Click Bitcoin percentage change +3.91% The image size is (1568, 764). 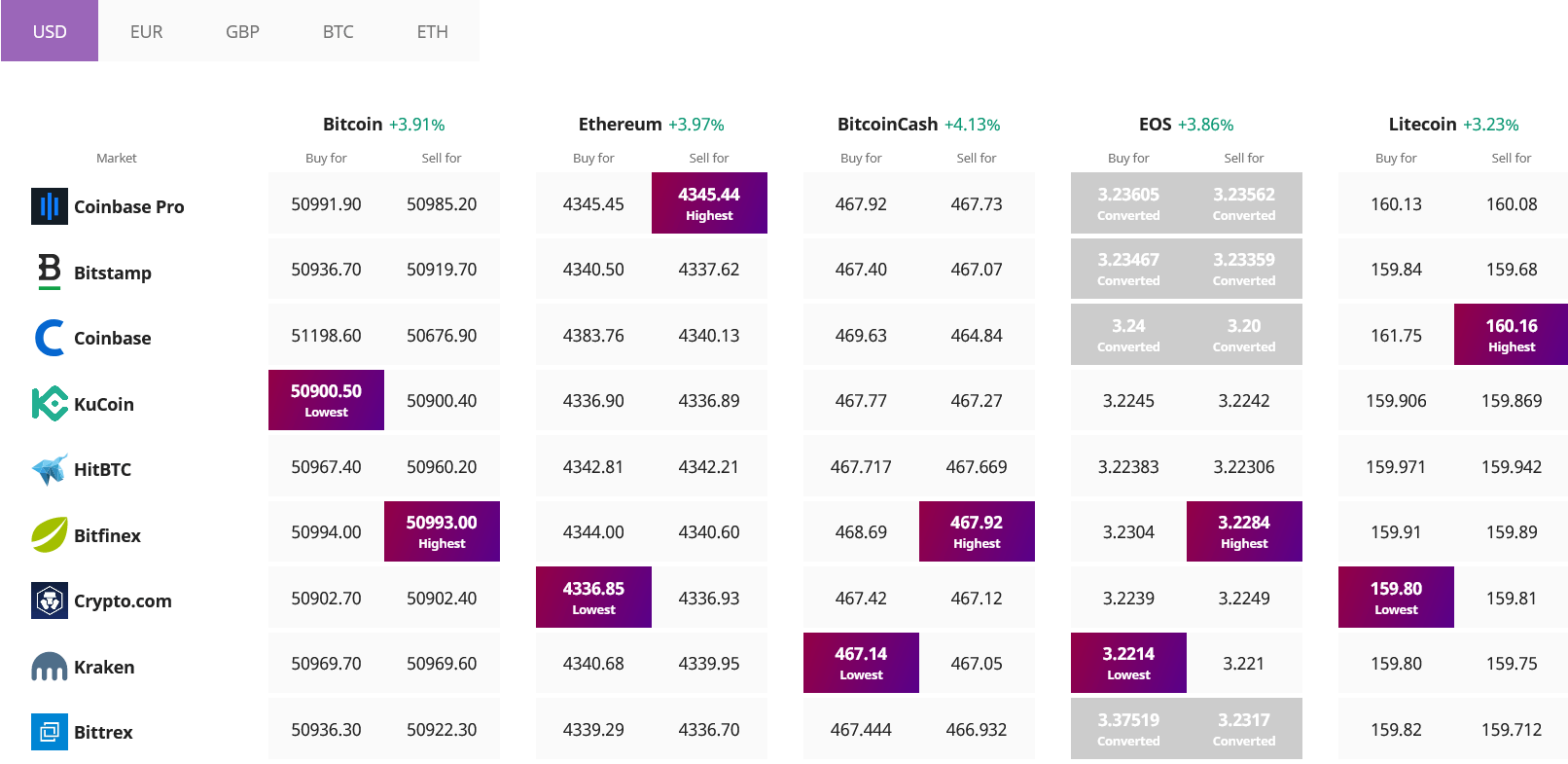click(x=417, y=125)
